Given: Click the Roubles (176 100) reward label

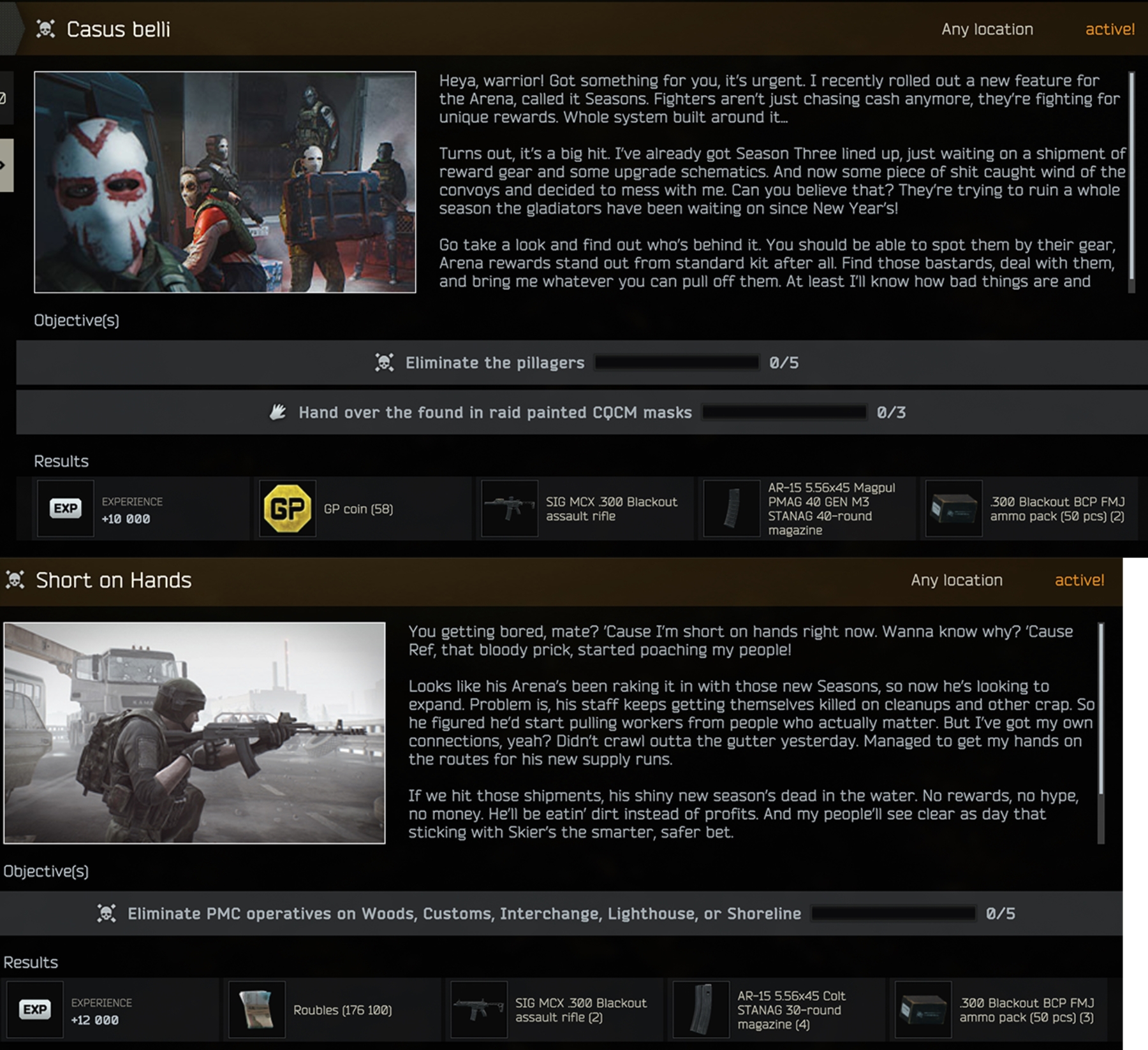Looking at the screenshot, I should pyautogui.click(x=342, y=1010).
